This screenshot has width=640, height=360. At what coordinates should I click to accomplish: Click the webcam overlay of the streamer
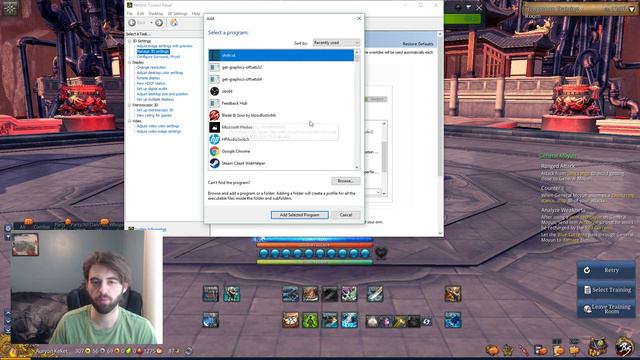87,287
